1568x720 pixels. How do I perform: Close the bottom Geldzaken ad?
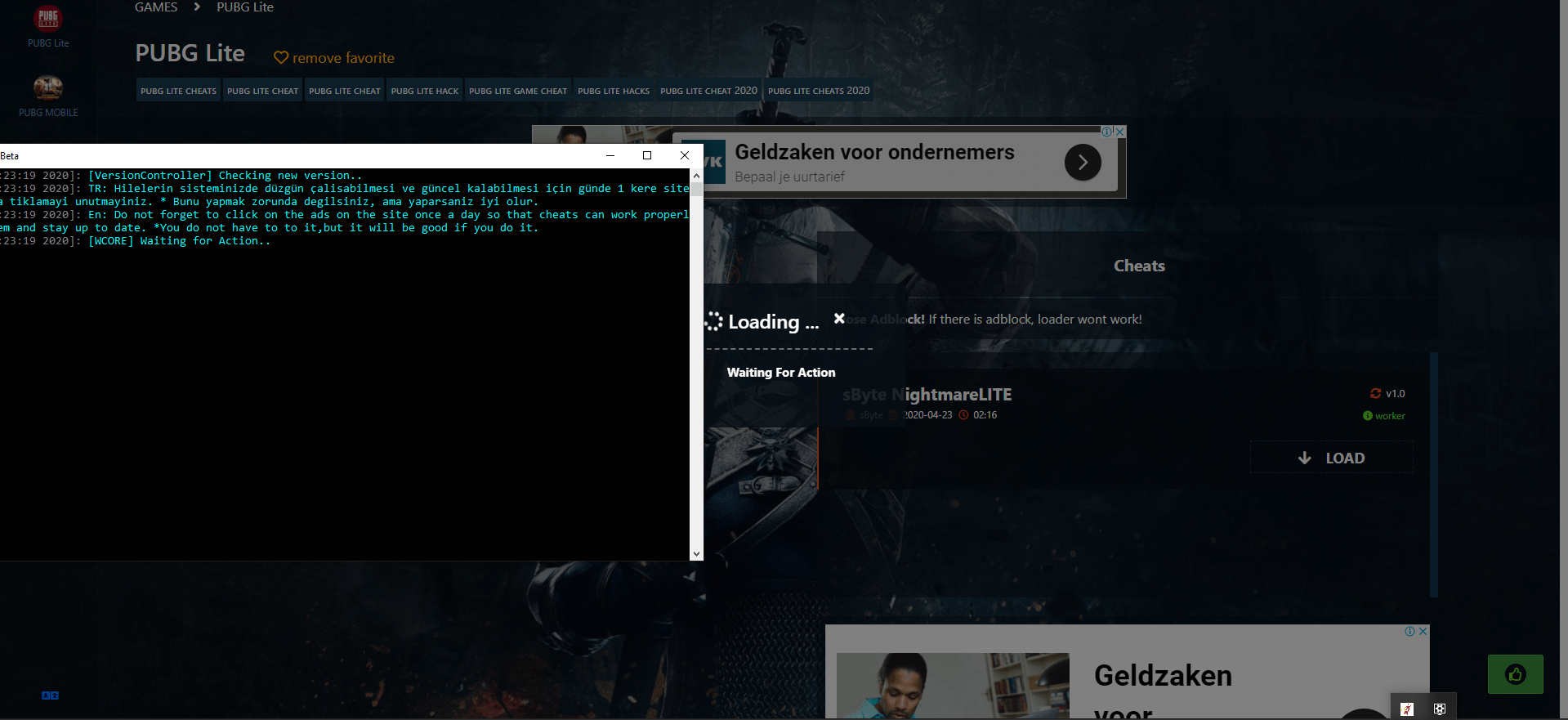tap(1423, 632)
